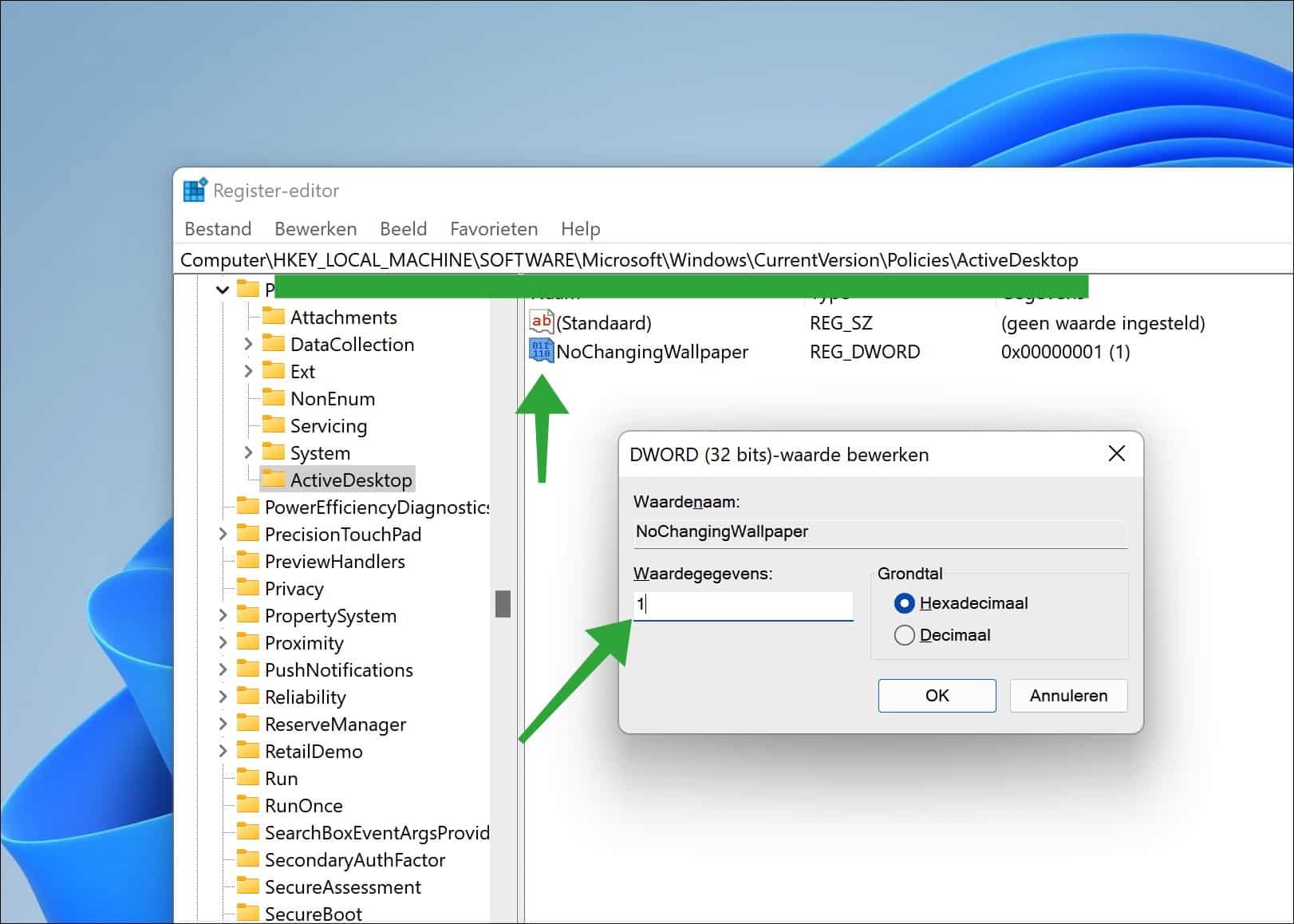
Task: Select the Hexadecimaal radio button
Action: coord(904,603)
